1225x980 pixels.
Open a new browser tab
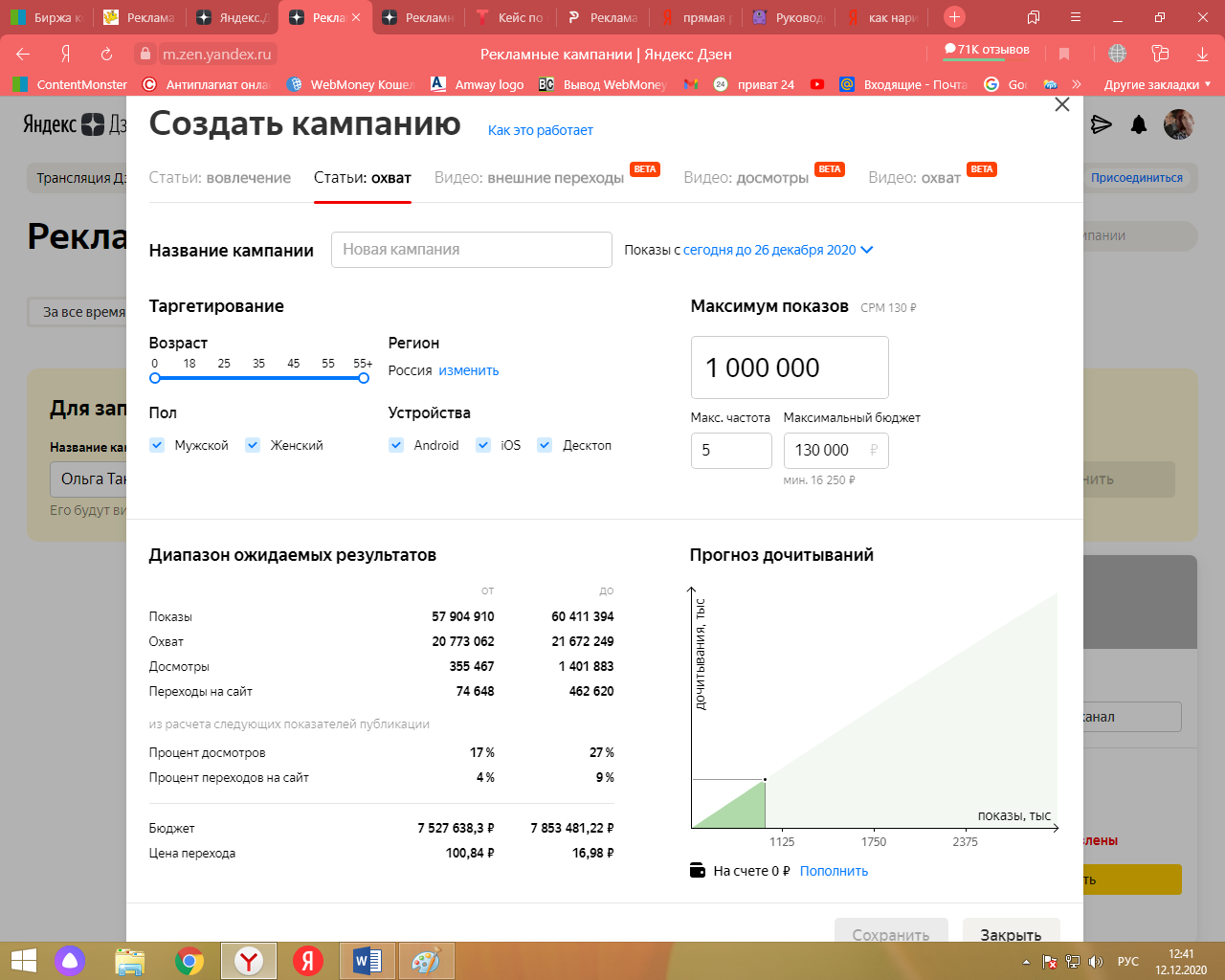coord(954,17)
